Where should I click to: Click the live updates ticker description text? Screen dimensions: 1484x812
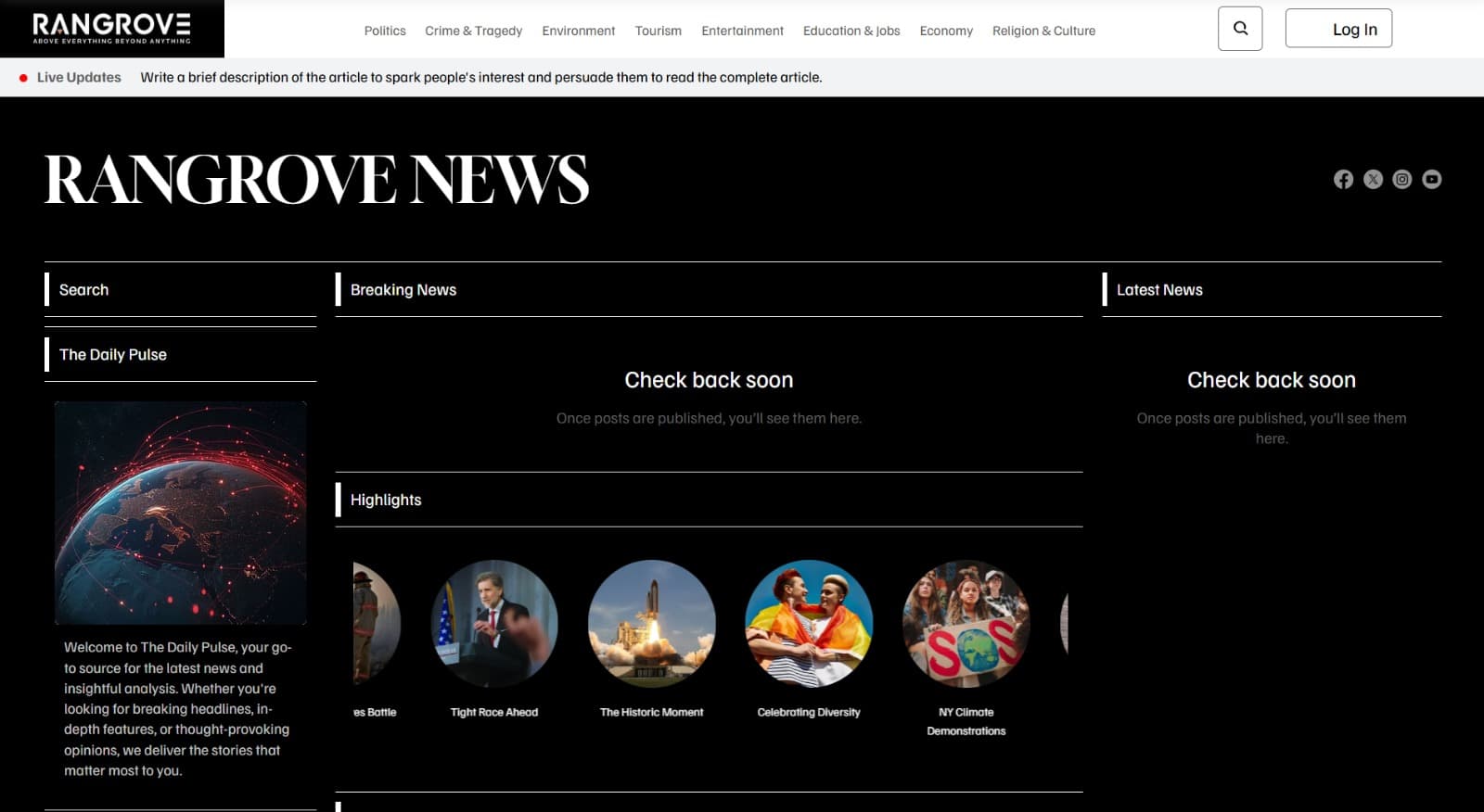(x=481, y=77)
